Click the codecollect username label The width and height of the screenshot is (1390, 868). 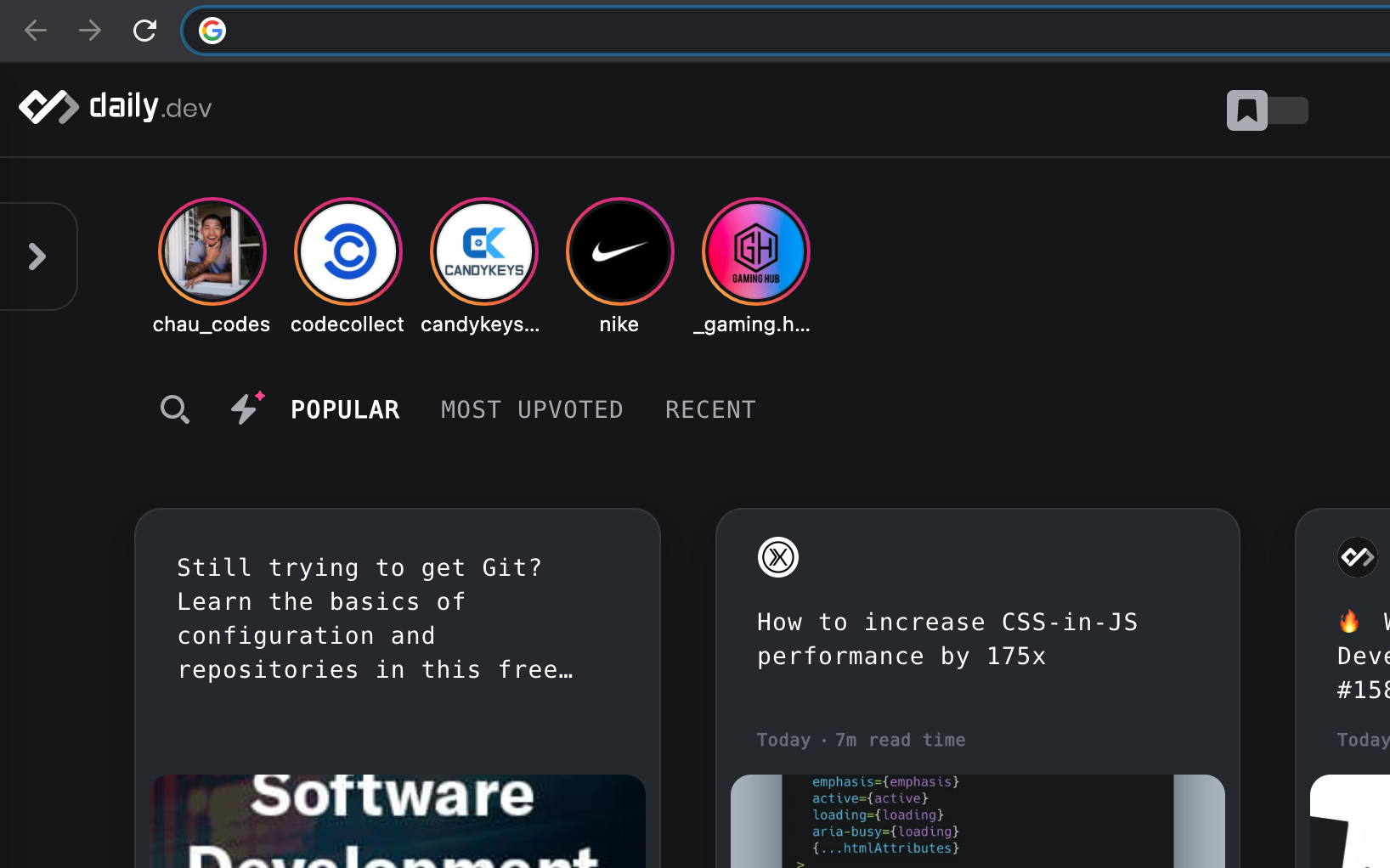pyautogui.click(x=347, y=324)
